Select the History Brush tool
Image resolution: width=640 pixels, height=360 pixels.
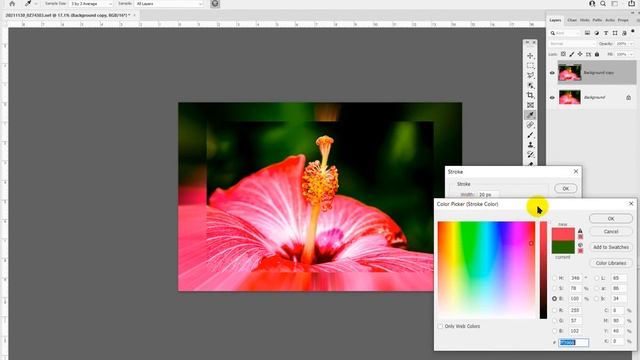[530, 154]
